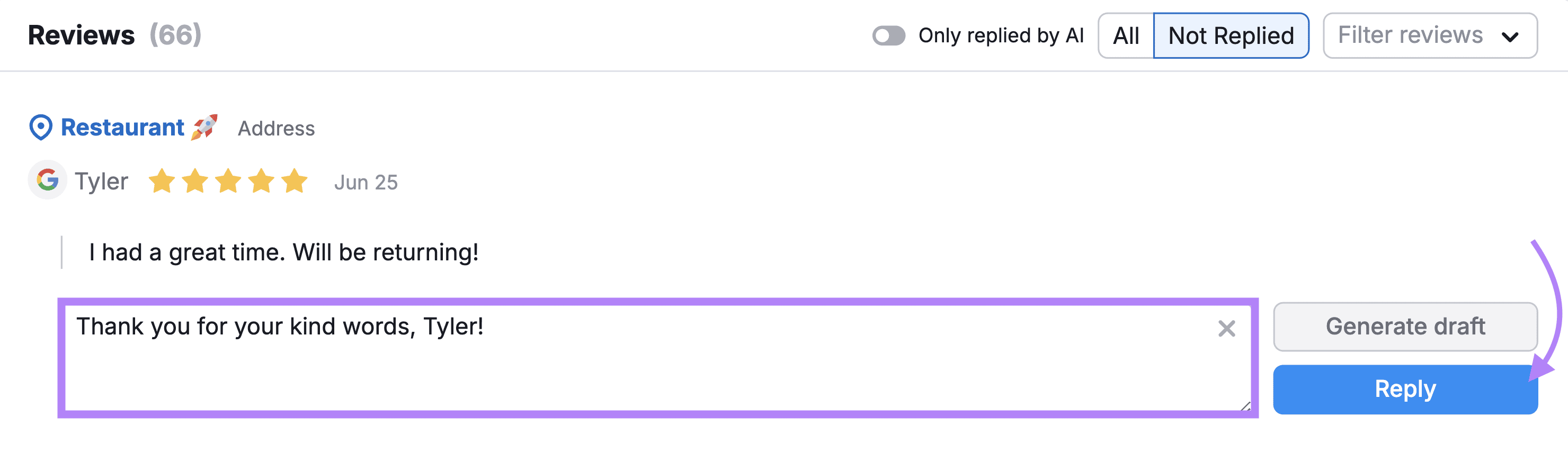This screenshot has height=453, width=1568.
Task: Open the Restaurant link
Action: click(122, 127)
